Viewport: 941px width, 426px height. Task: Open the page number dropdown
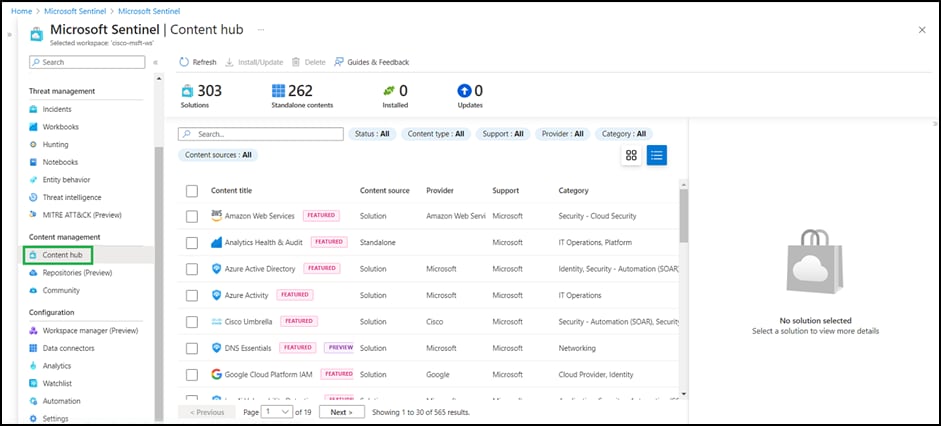click(x=277, y=412)
